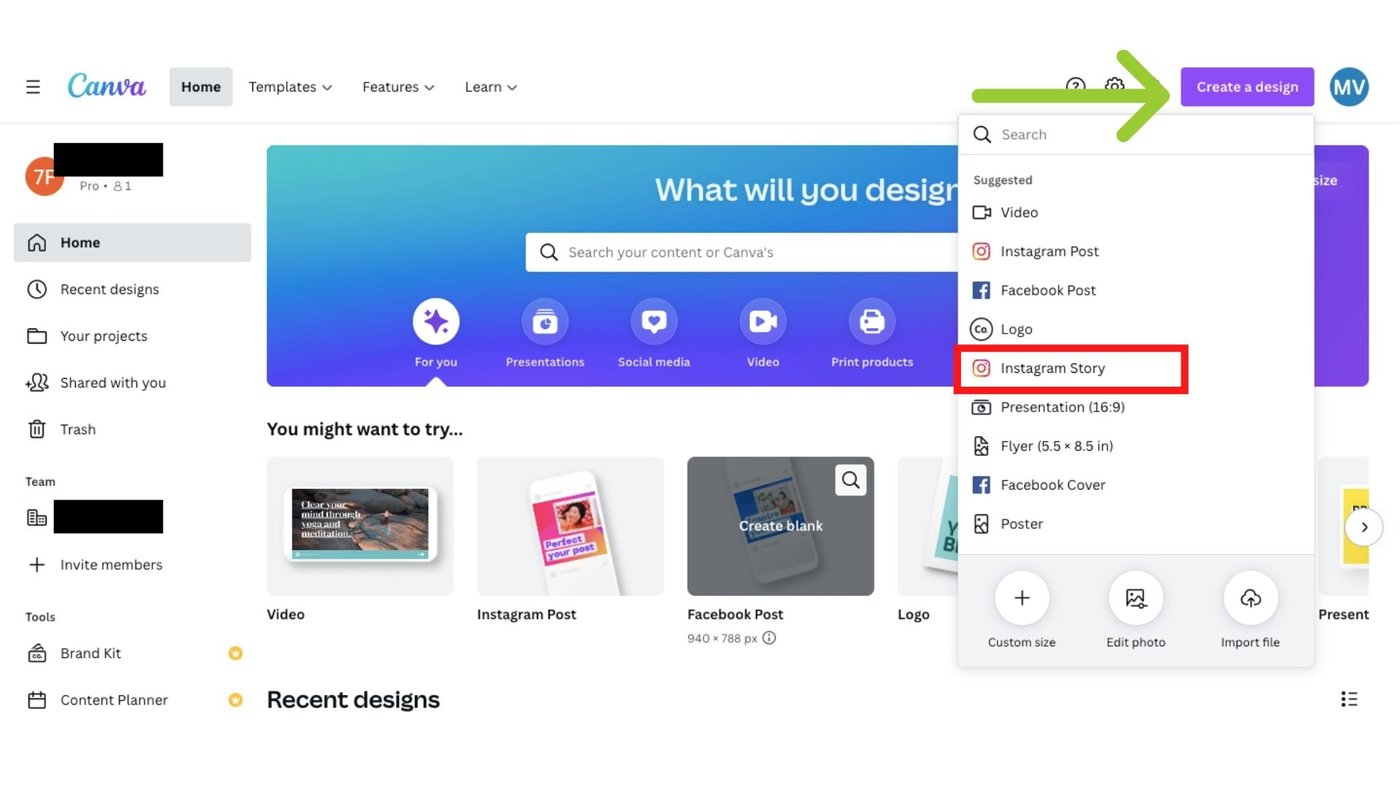
Task: Expand the Templates menu
Action: click(x=289, y=86)
